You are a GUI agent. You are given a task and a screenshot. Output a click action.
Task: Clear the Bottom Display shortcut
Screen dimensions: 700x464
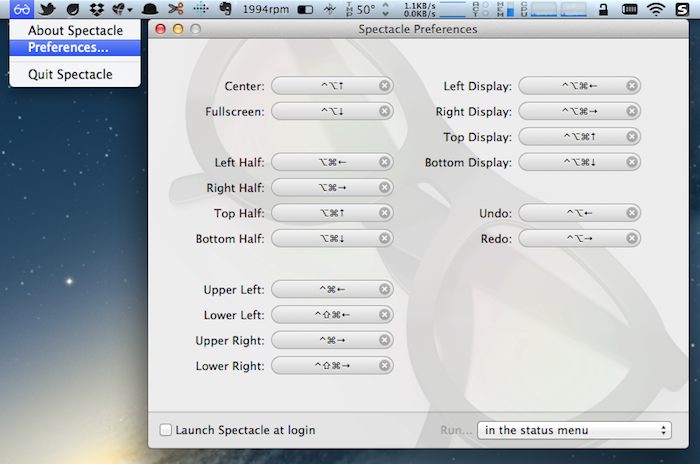click(x=632, y=162)
